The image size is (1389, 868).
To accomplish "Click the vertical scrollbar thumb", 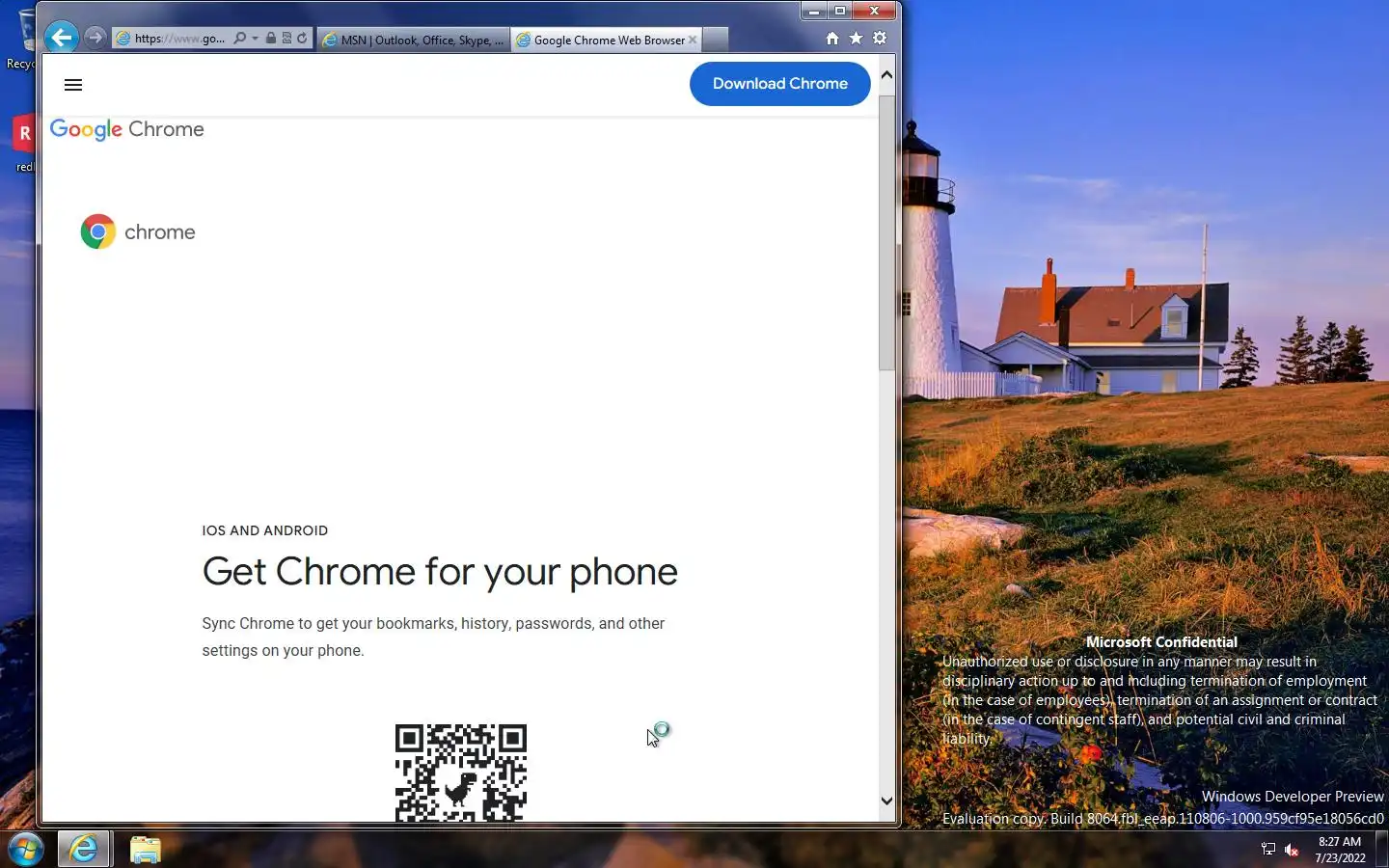I will point(886,232).
